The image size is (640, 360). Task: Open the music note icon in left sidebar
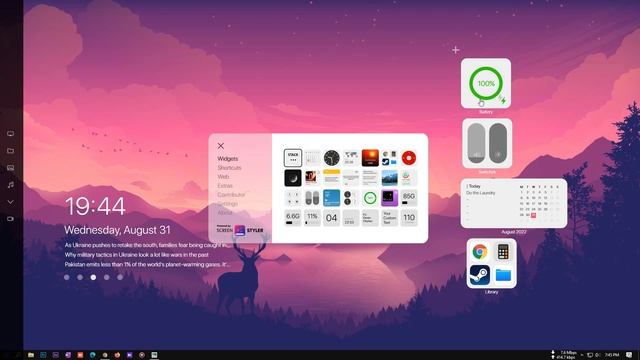(x=11, y=185)
